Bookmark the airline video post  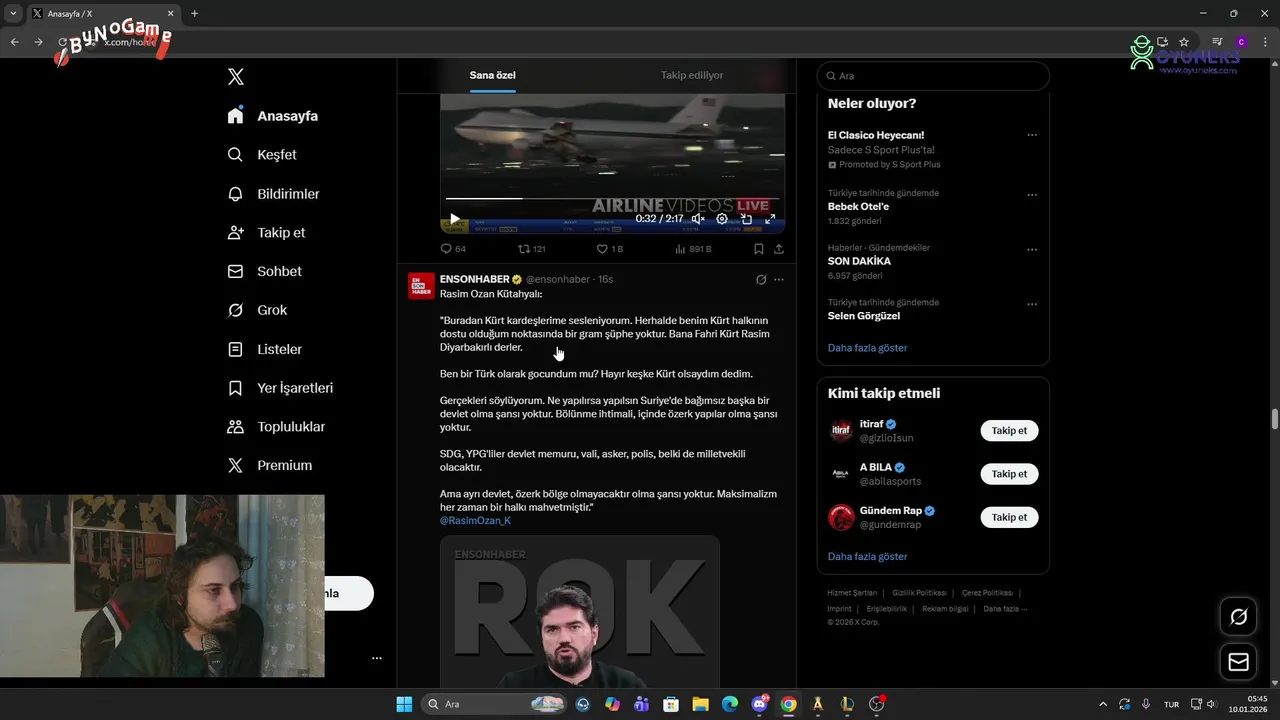pos(759,249)
